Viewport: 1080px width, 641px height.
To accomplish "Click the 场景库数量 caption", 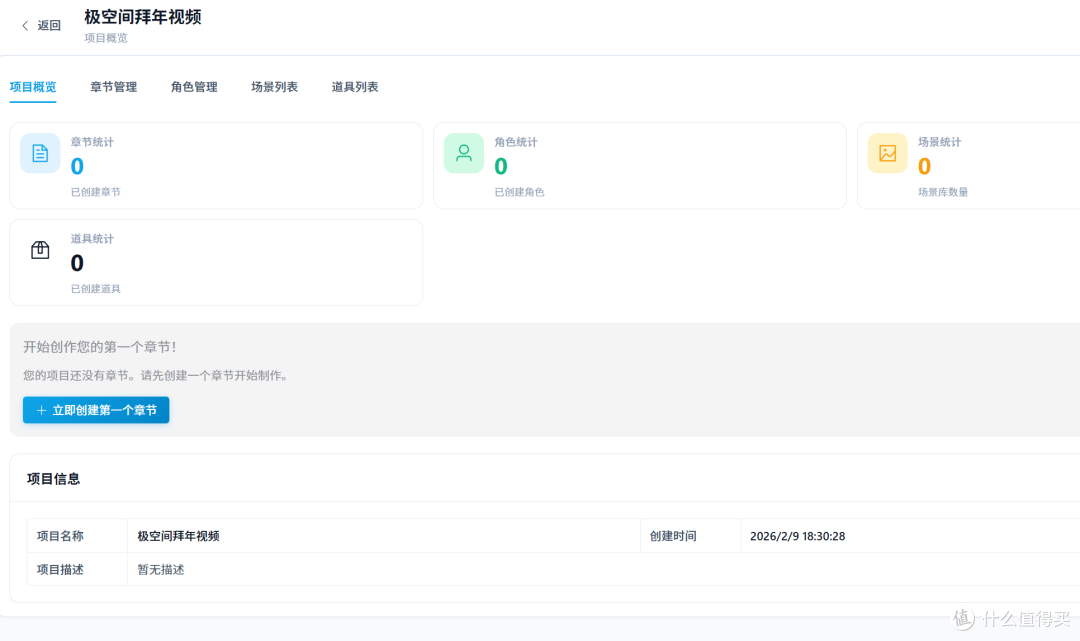I will [x=943, y=192].
